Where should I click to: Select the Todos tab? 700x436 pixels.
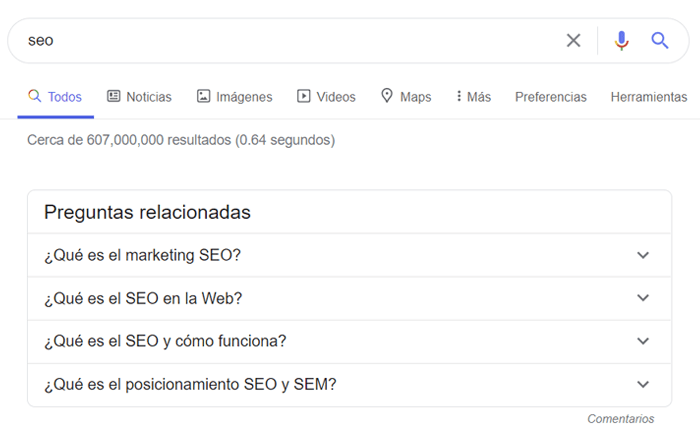coord(56,97)
